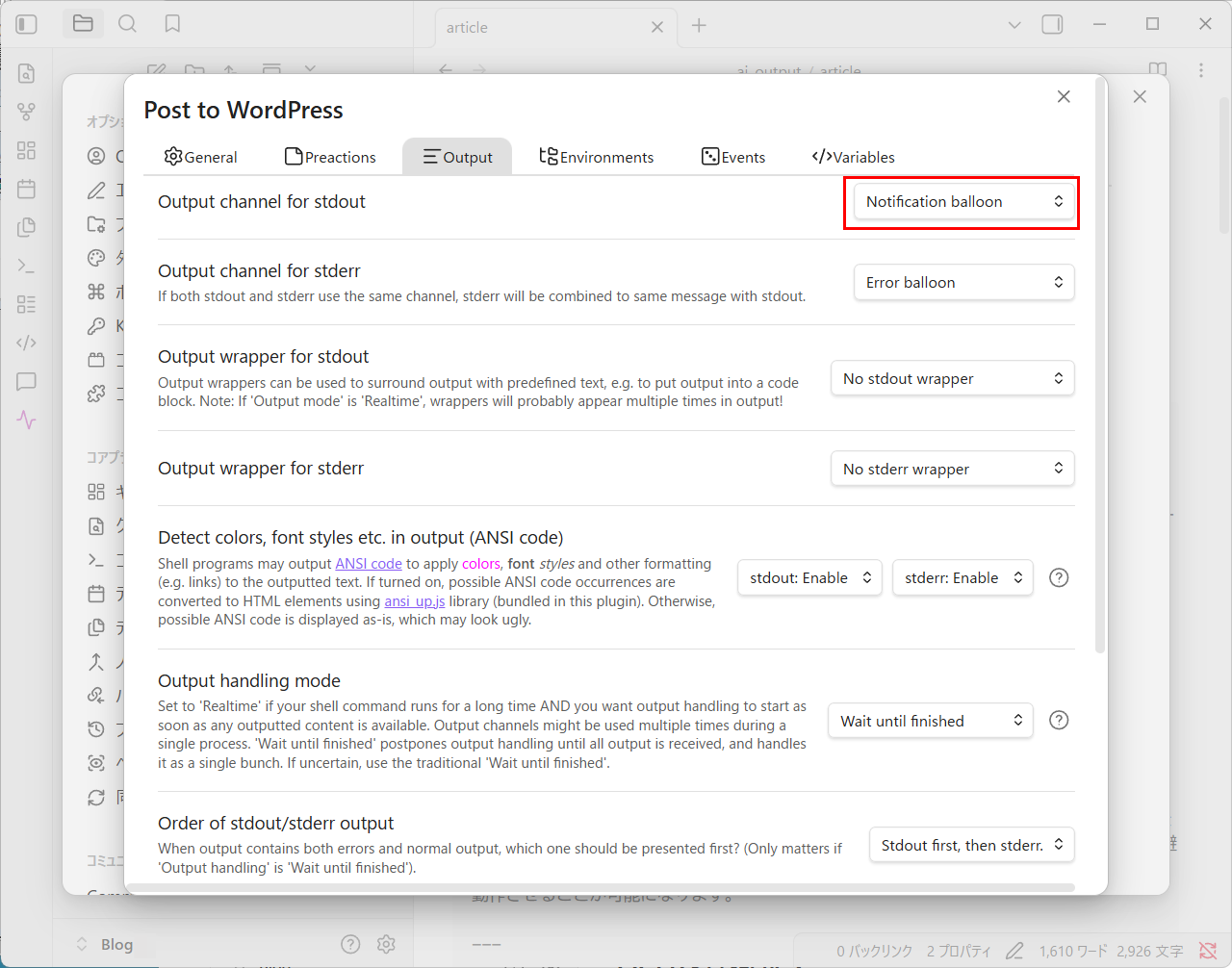Open stdout output channel dropdown
This screenshot has height=968, width=1232.
coord(963,202)
